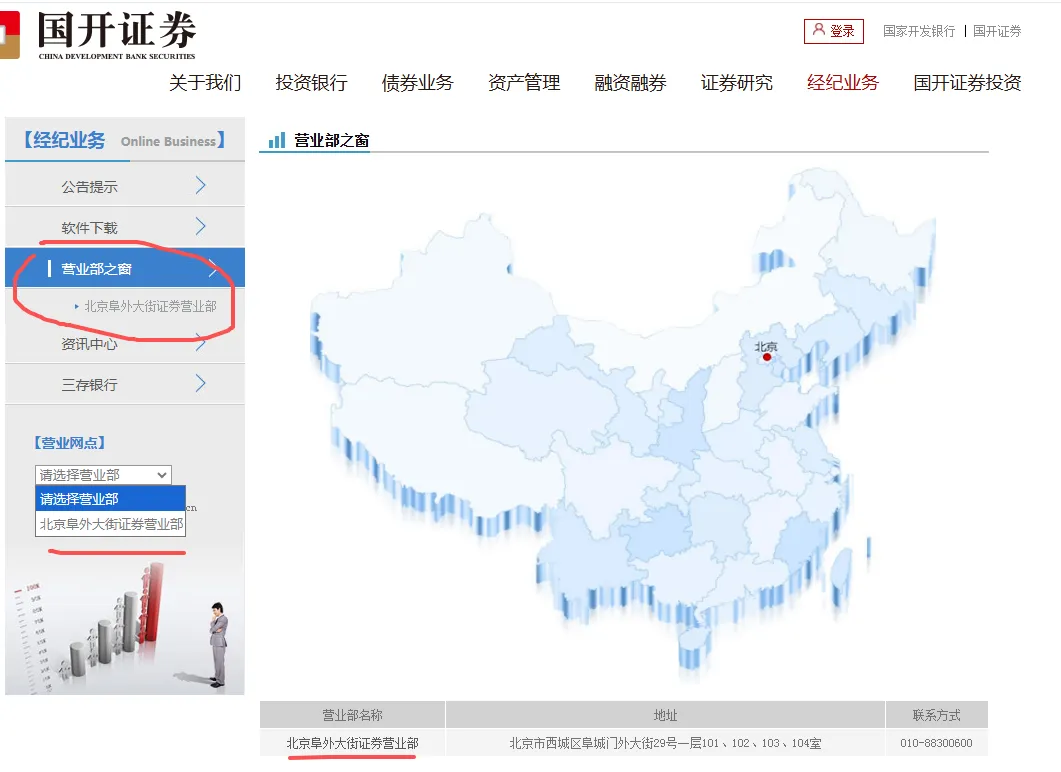Click 营业部名称 column header

(353, 714)
